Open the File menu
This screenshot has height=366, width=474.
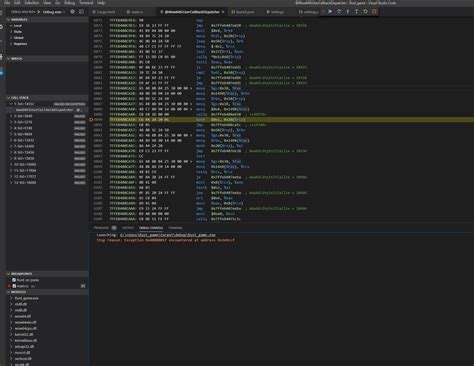[7, 3]
